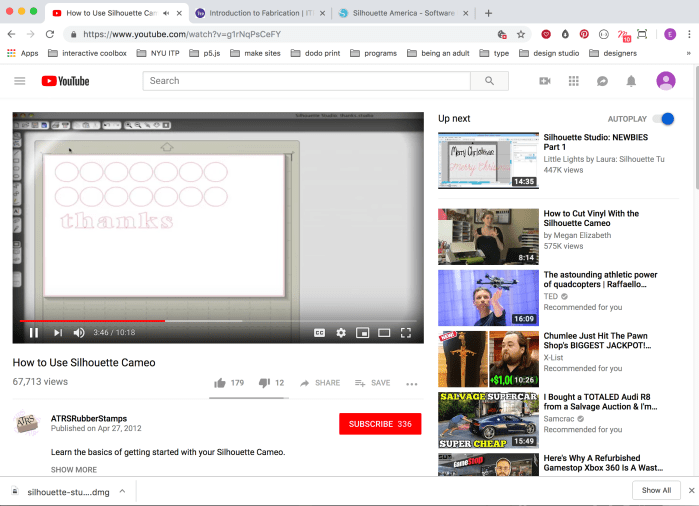The image size is (699, 506).
Task: Click Show All downloads
Action: [x=656, y=490]
